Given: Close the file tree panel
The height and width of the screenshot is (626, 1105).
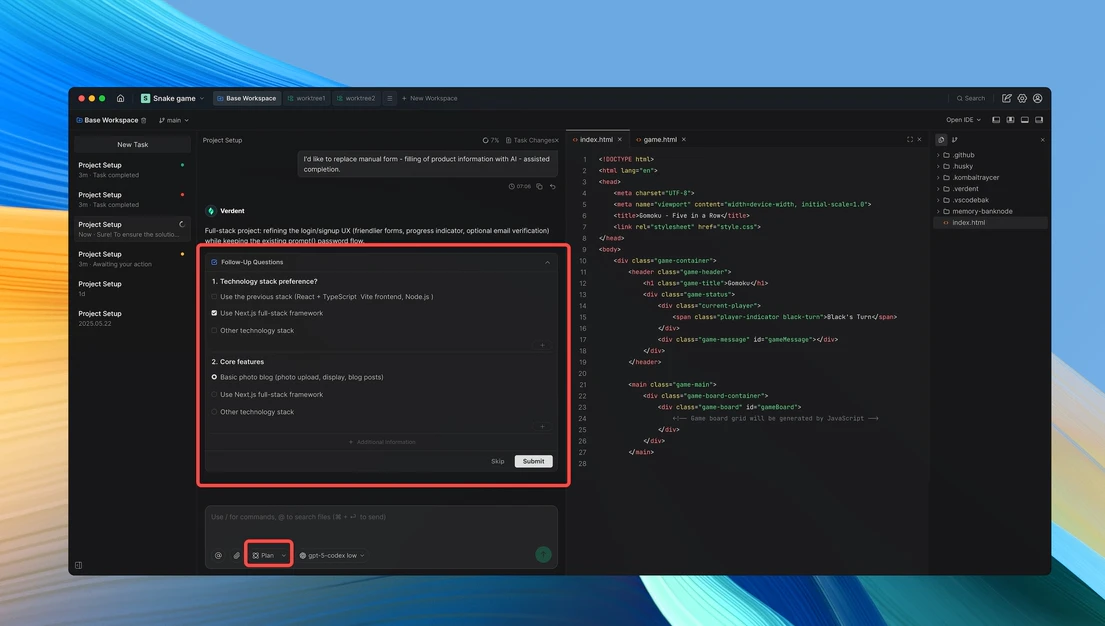Looking at the screenshot, I should 1042,140.
